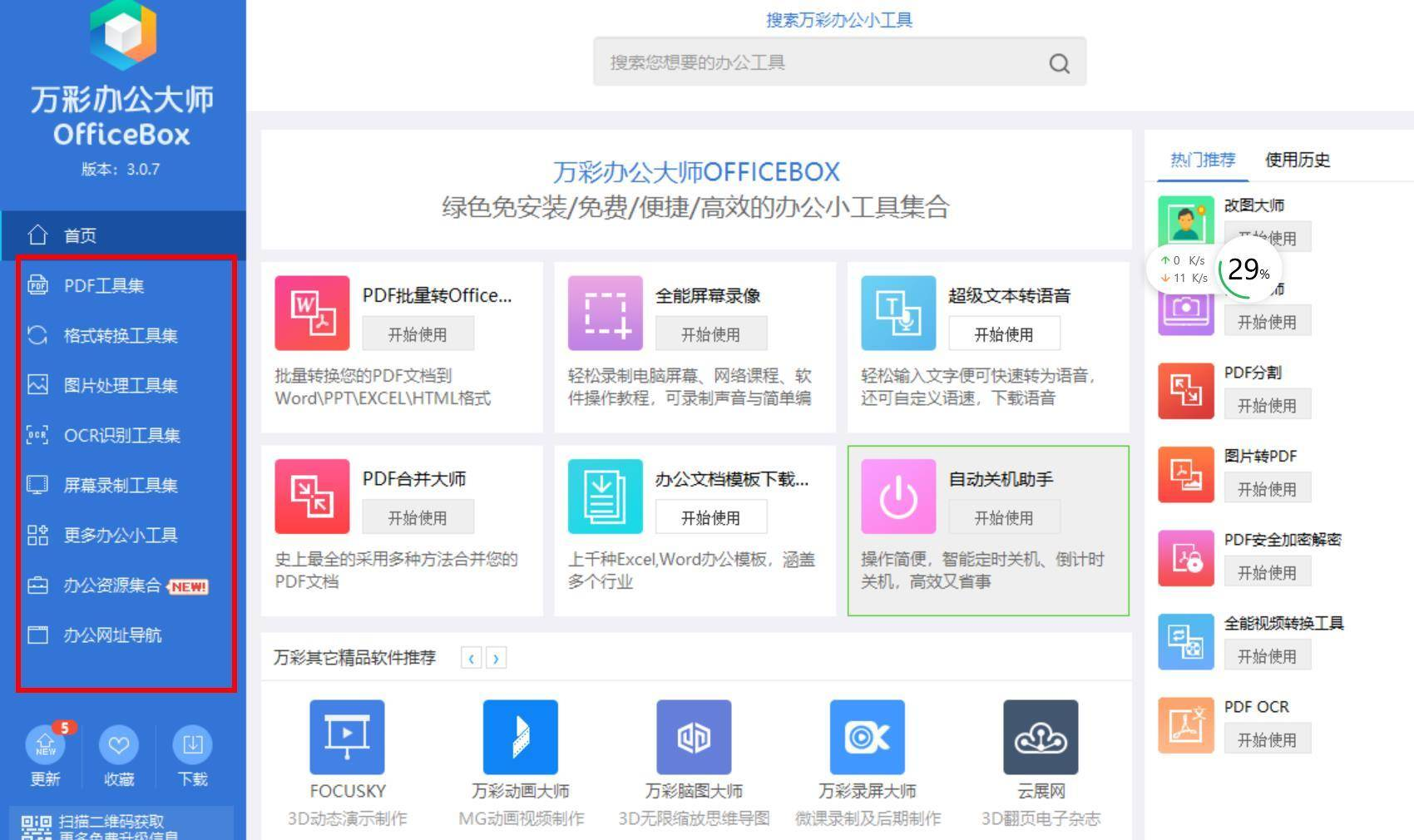Screen dimensions: 1414x840
Task: Click 开始使用 for 超级文本转语音
Action: pyautogui.click(x=1005, y=334)
